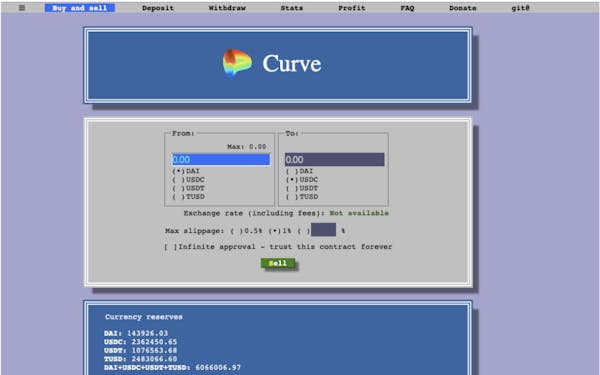Open the Stats menu item
This screenshot has height=375, width=600.
point(292,8)
